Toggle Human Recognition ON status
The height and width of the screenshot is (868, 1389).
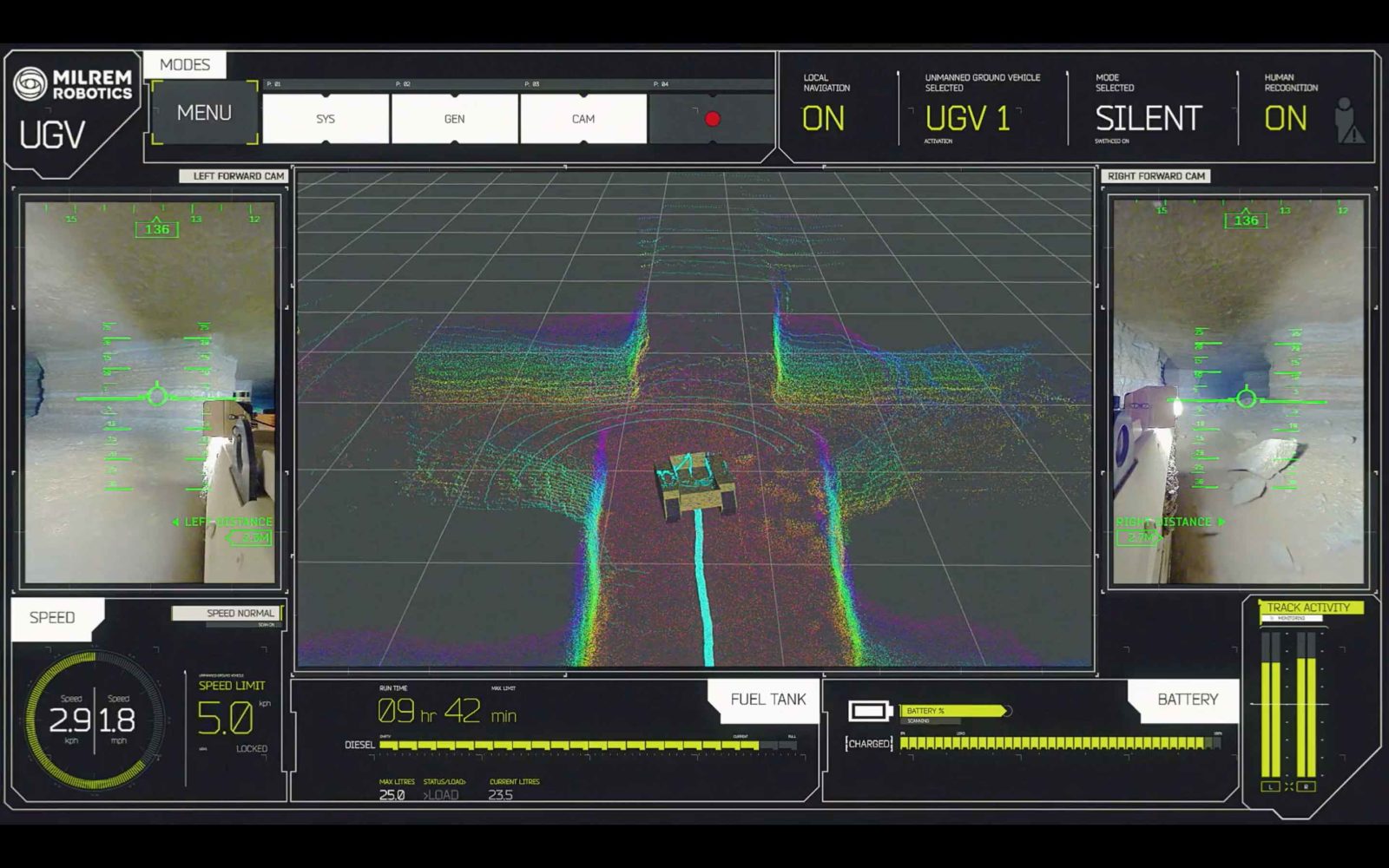(x=1286, y=119)
